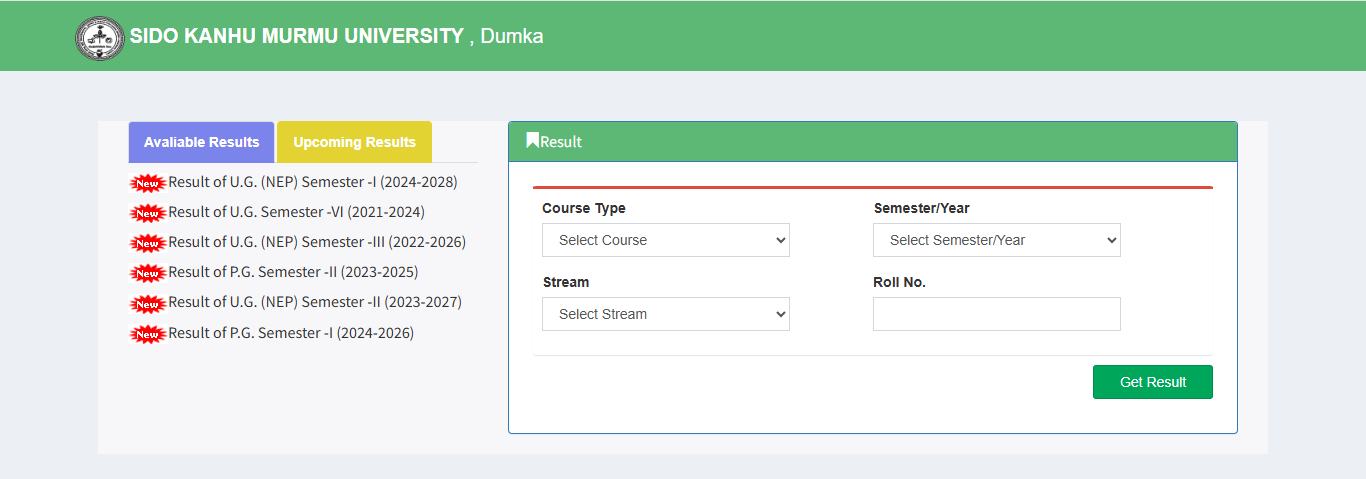Click the bookmark icon beside Result heading
This screenshot has height=479, width=1366.
533,141
